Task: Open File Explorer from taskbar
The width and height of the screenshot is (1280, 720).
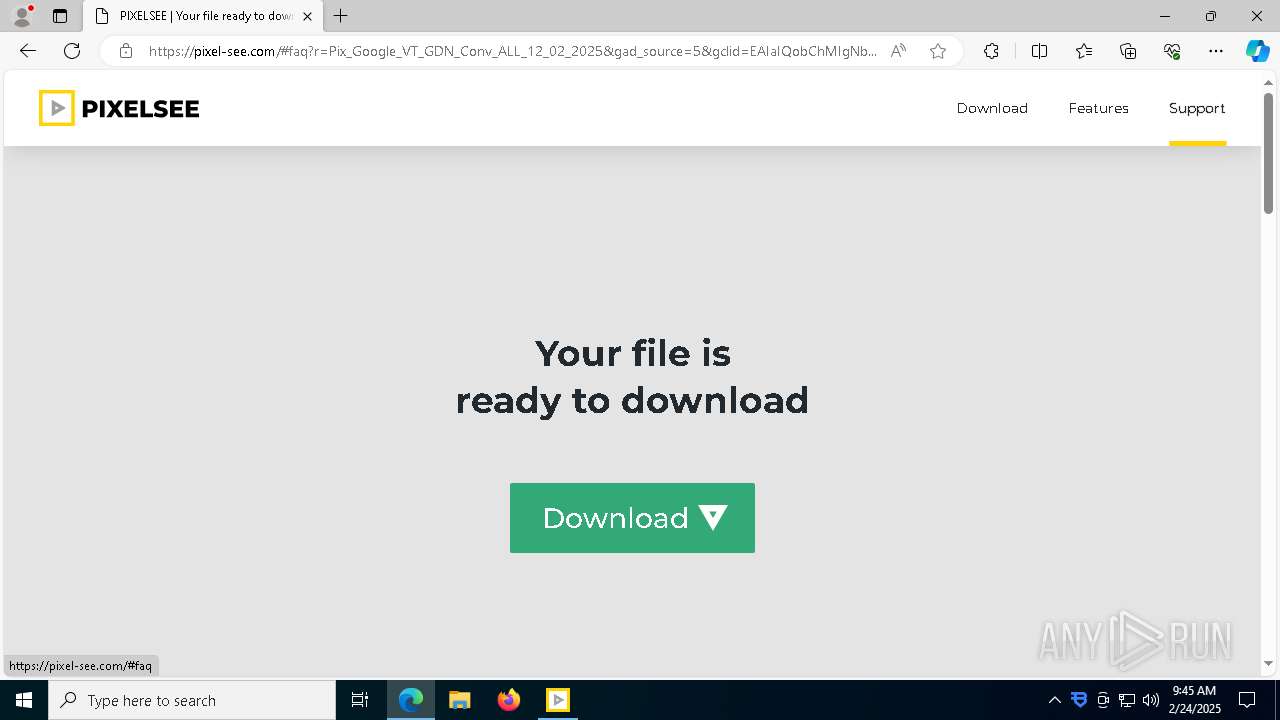Action: pyautogui.click(x=459, y=700)
